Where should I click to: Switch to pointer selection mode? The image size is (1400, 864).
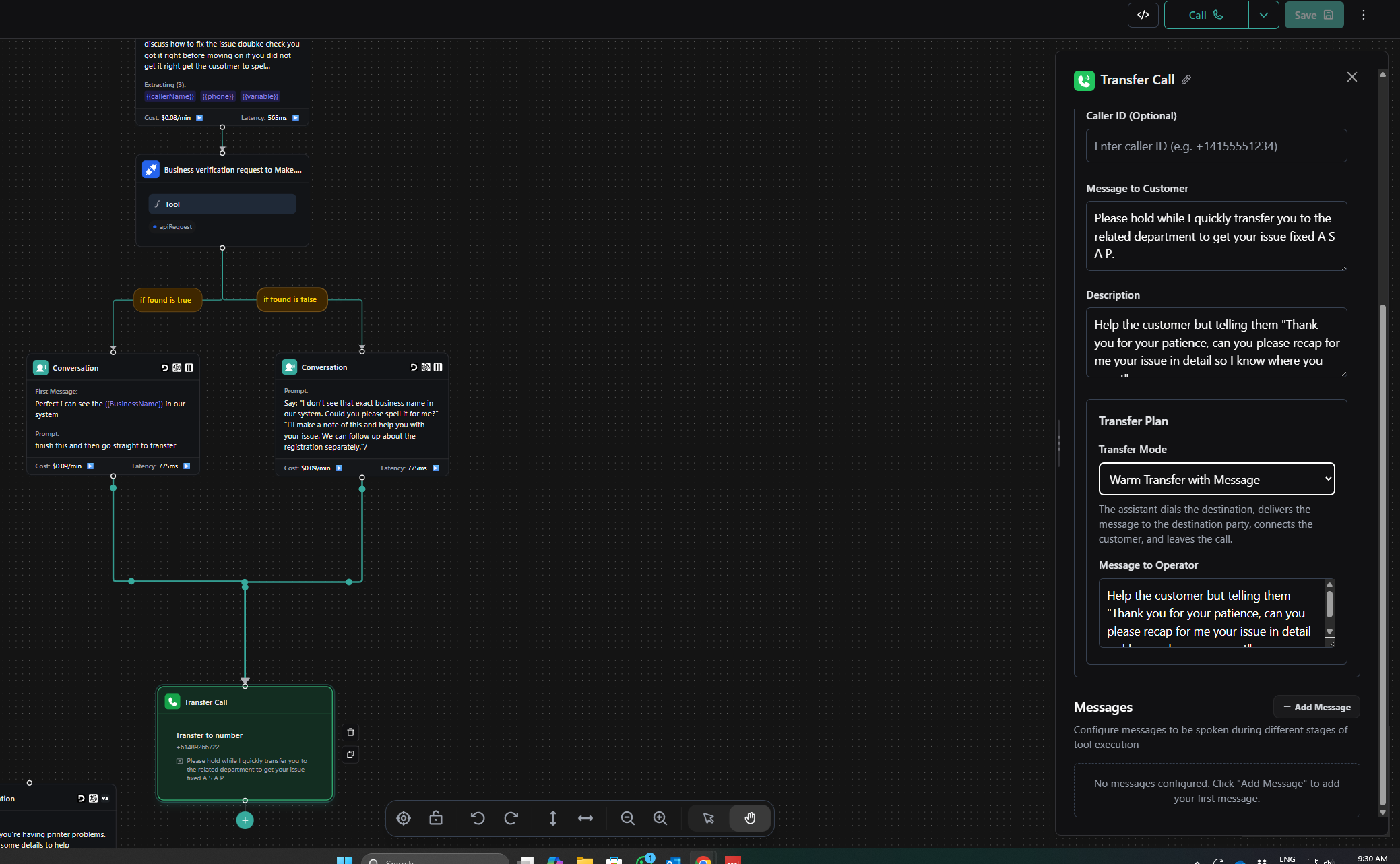click(x=709, y=818)
